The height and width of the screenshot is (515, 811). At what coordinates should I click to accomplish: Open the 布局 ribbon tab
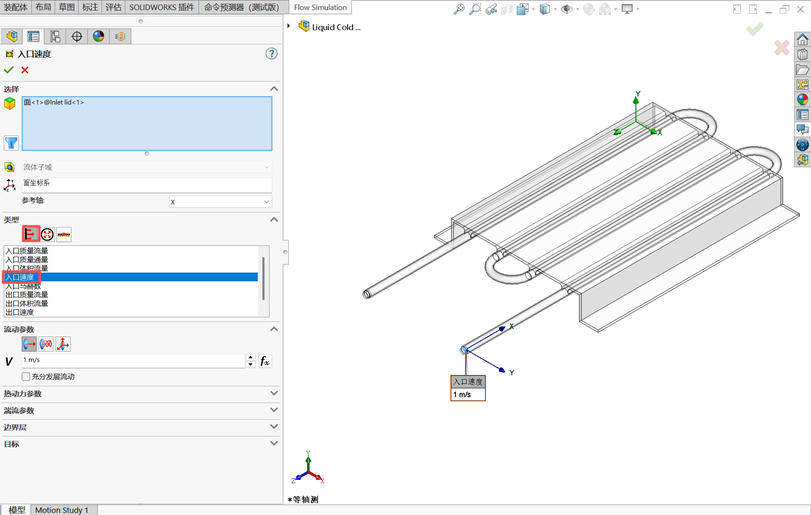click(x=43, y=7)
